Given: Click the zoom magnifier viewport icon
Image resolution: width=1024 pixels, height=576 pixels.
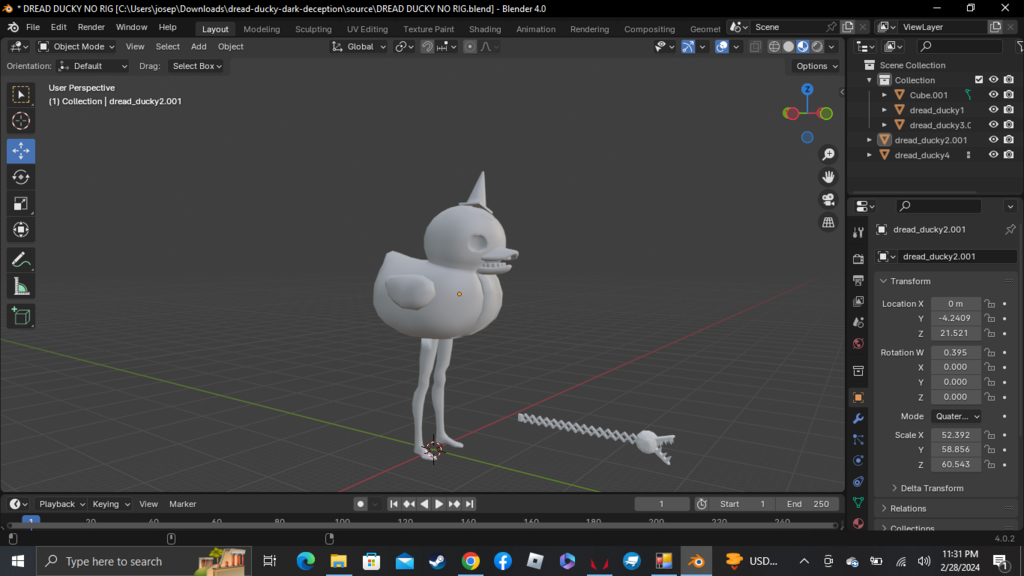Looking at the screenshot, I should pyautogui.click(x=828, y=154).
